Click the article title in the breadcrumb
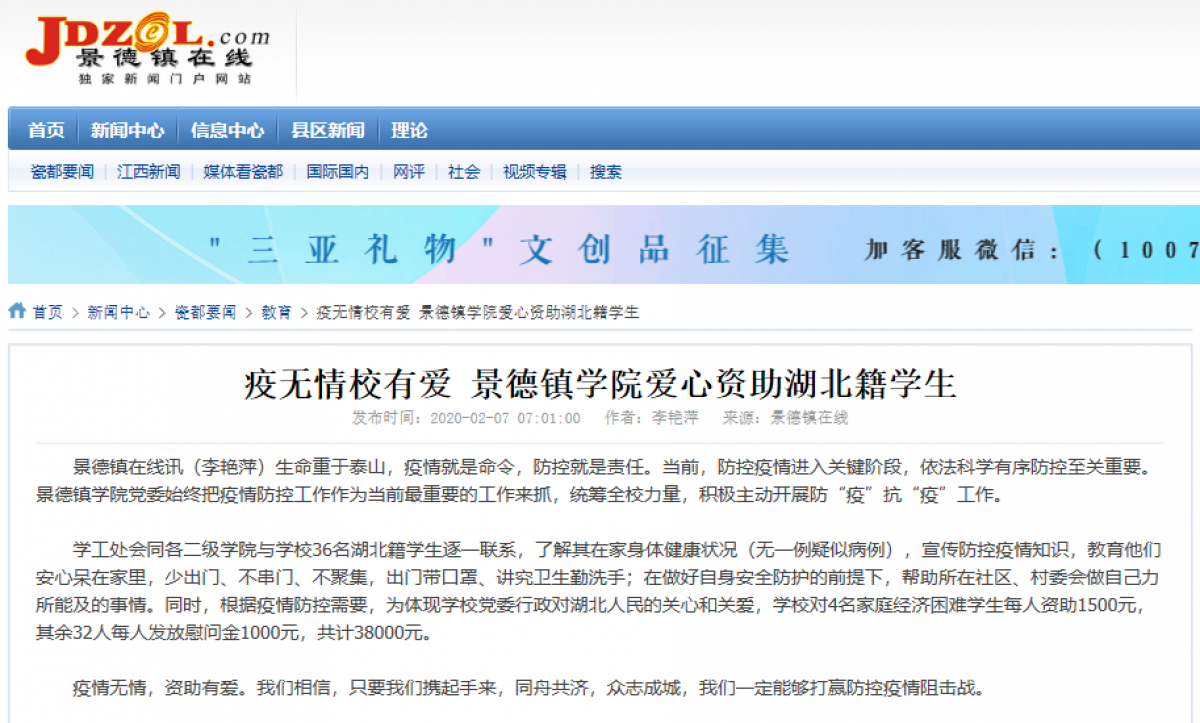The height and width of the screenshot is (723, 1200). pos(478,312)
